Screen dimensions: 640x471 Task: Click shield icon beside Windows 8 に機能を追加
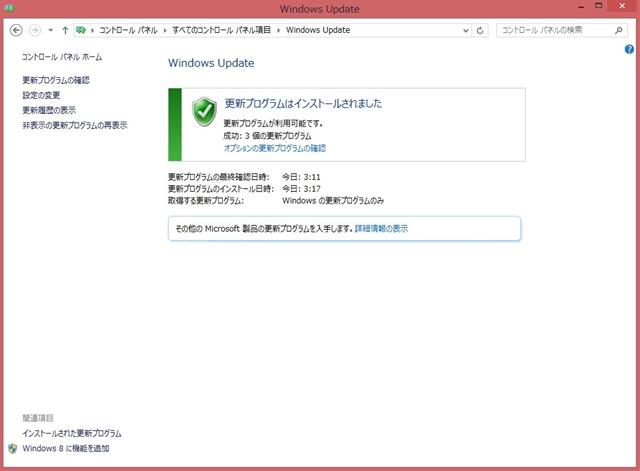(x=13, y=449)
